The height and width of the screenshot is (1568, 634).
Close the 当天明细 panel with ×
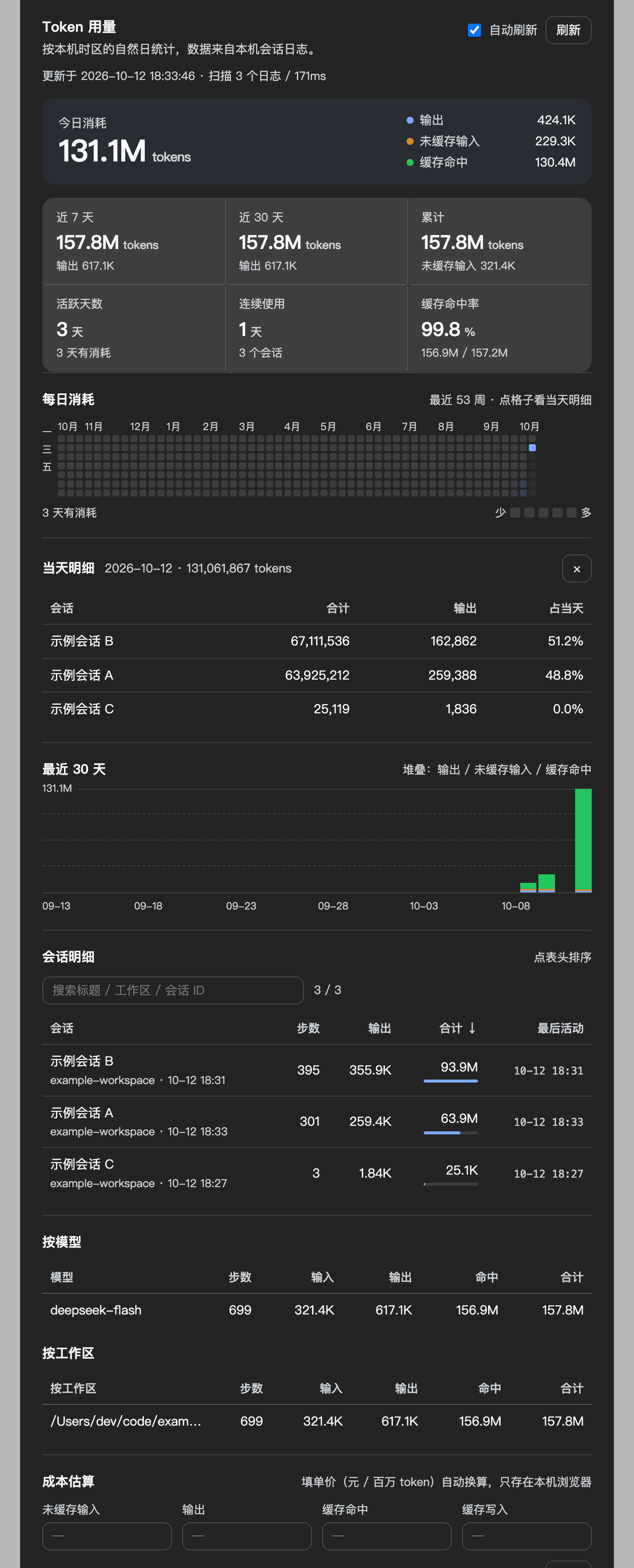[577, 568]
